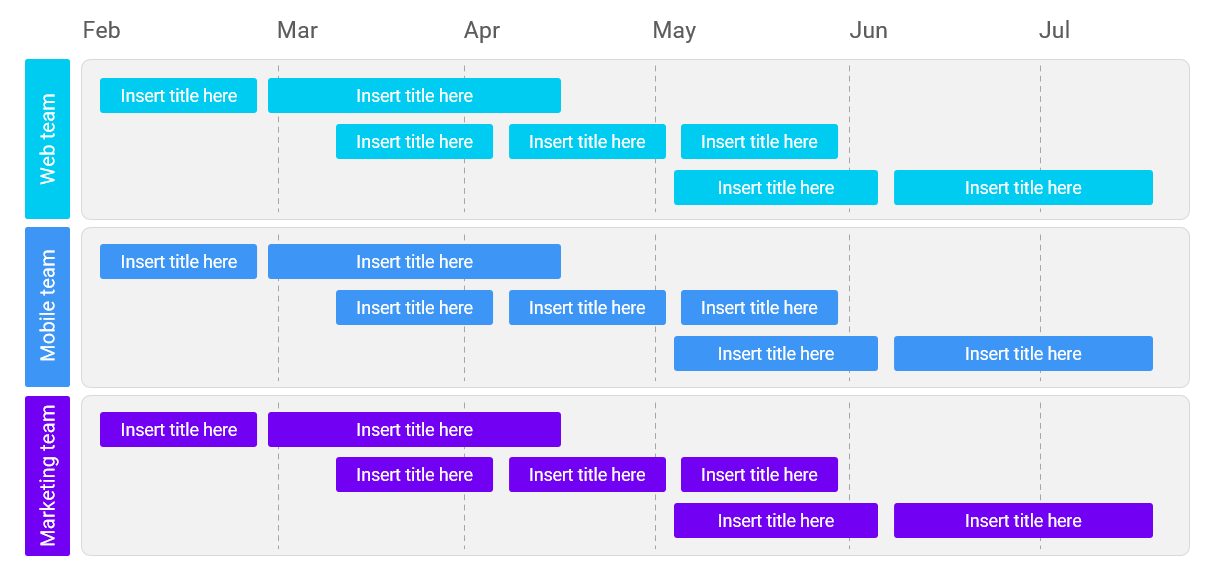Click the Jun month label
Viewport: 1208px width, 566px height.
click(868, 30)
